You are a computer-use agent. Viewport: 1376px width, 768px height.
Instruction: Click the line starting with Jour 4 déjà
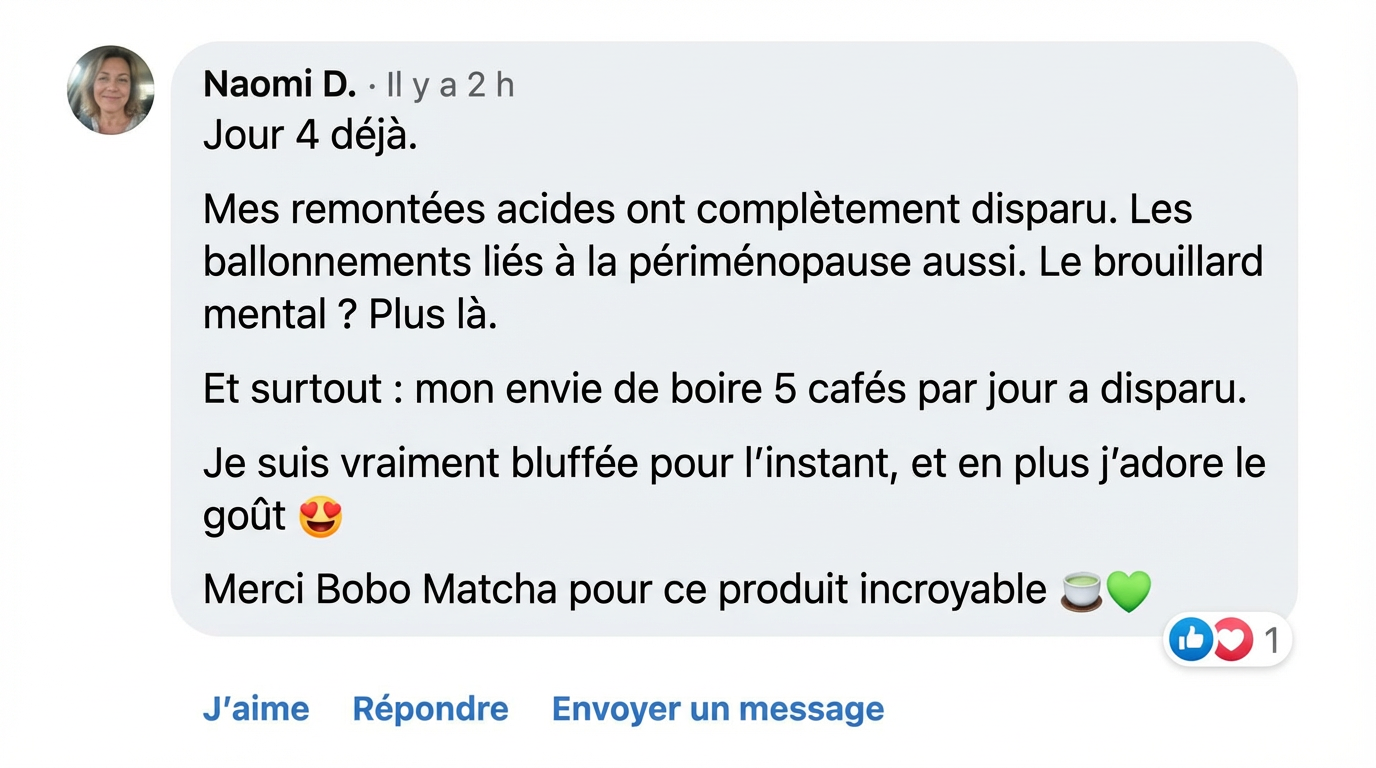point(308,134)
